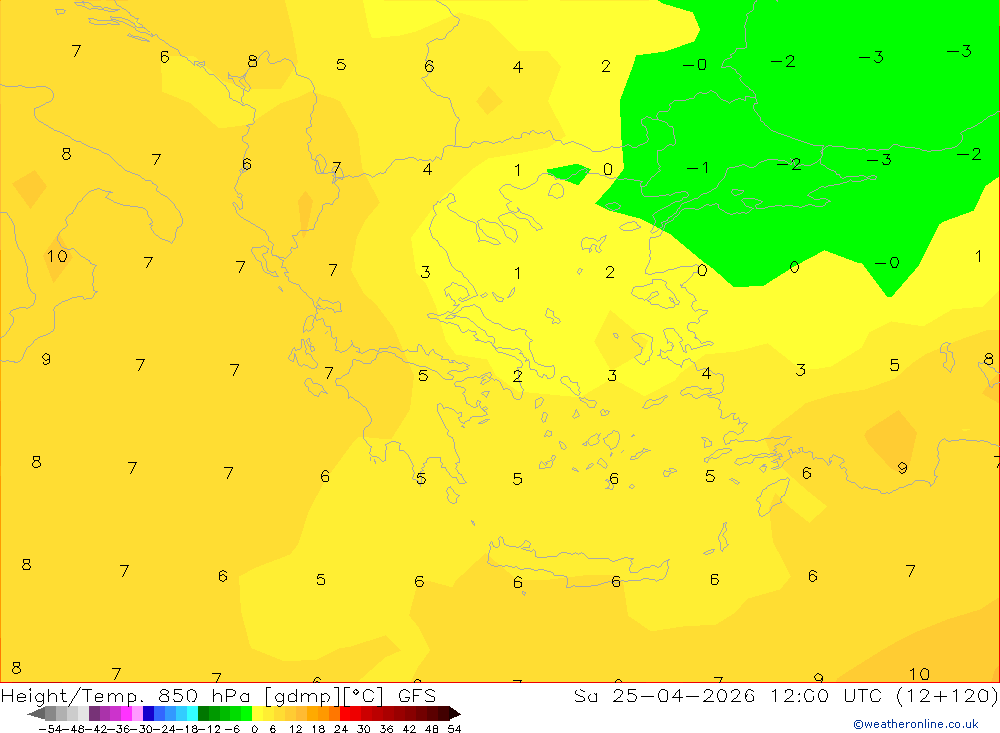Click the '0' color scale label
This screenshot has width=1000, height=733.
[254, 729]
